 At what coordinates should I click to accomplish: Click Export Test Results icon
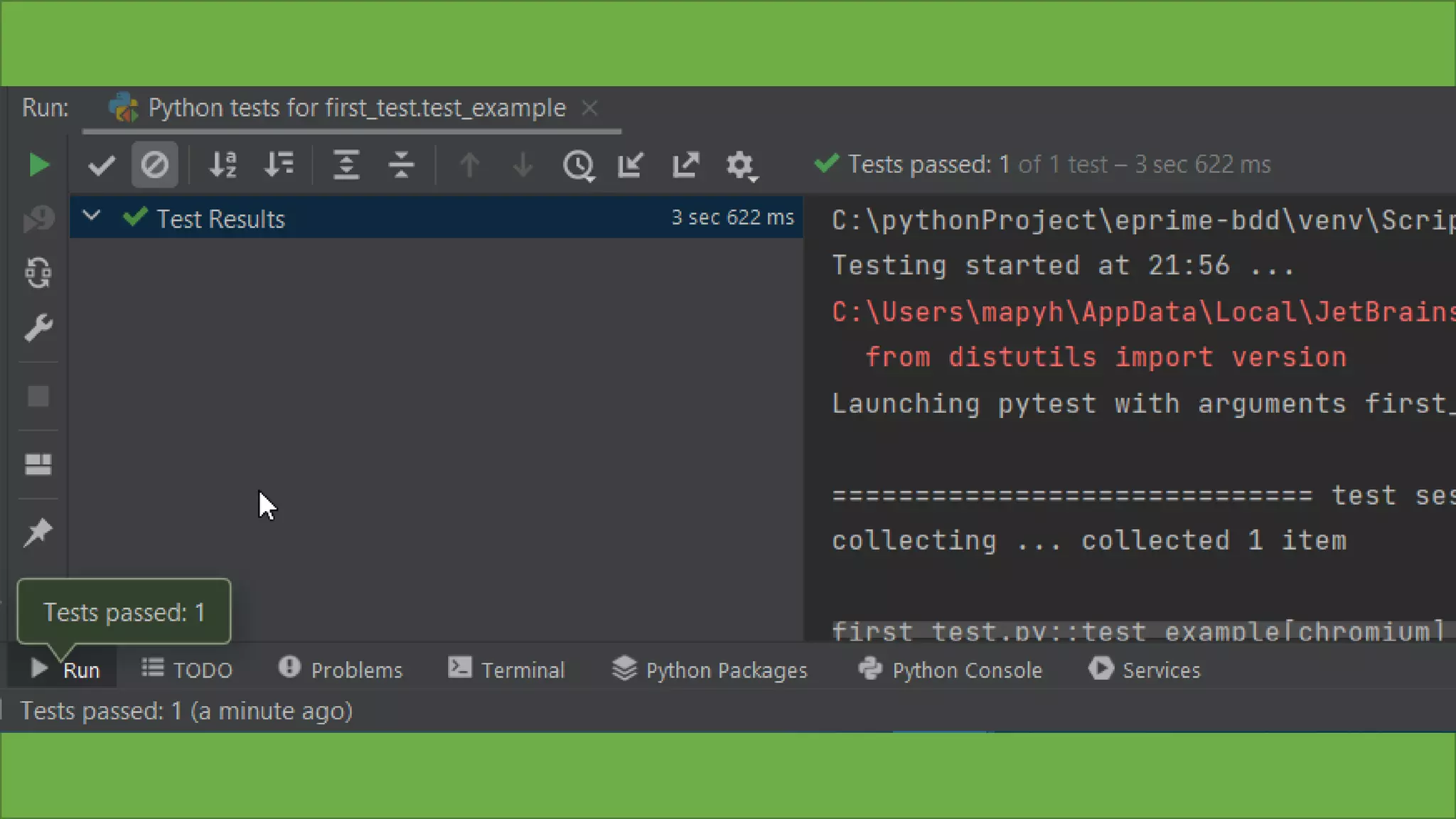[685, 165]
